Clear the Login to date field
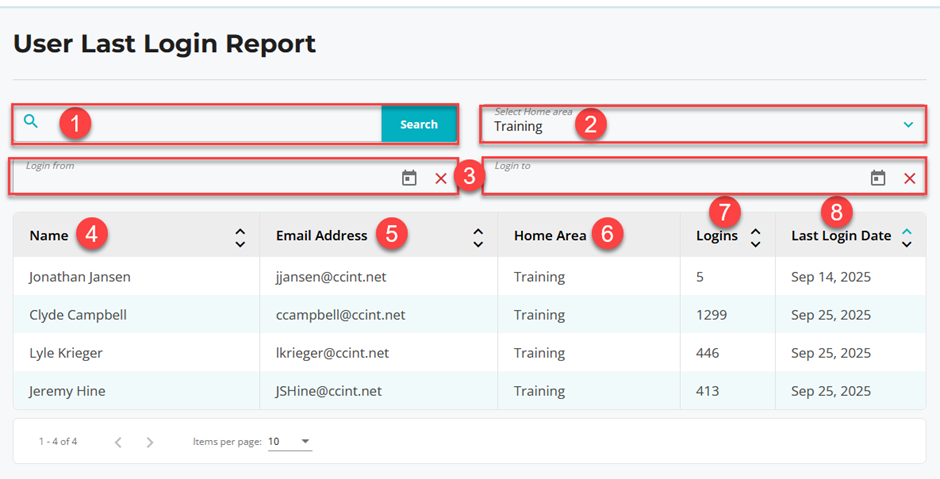The image size is (940, 479). pyautogui.click(x=910, y=178)
